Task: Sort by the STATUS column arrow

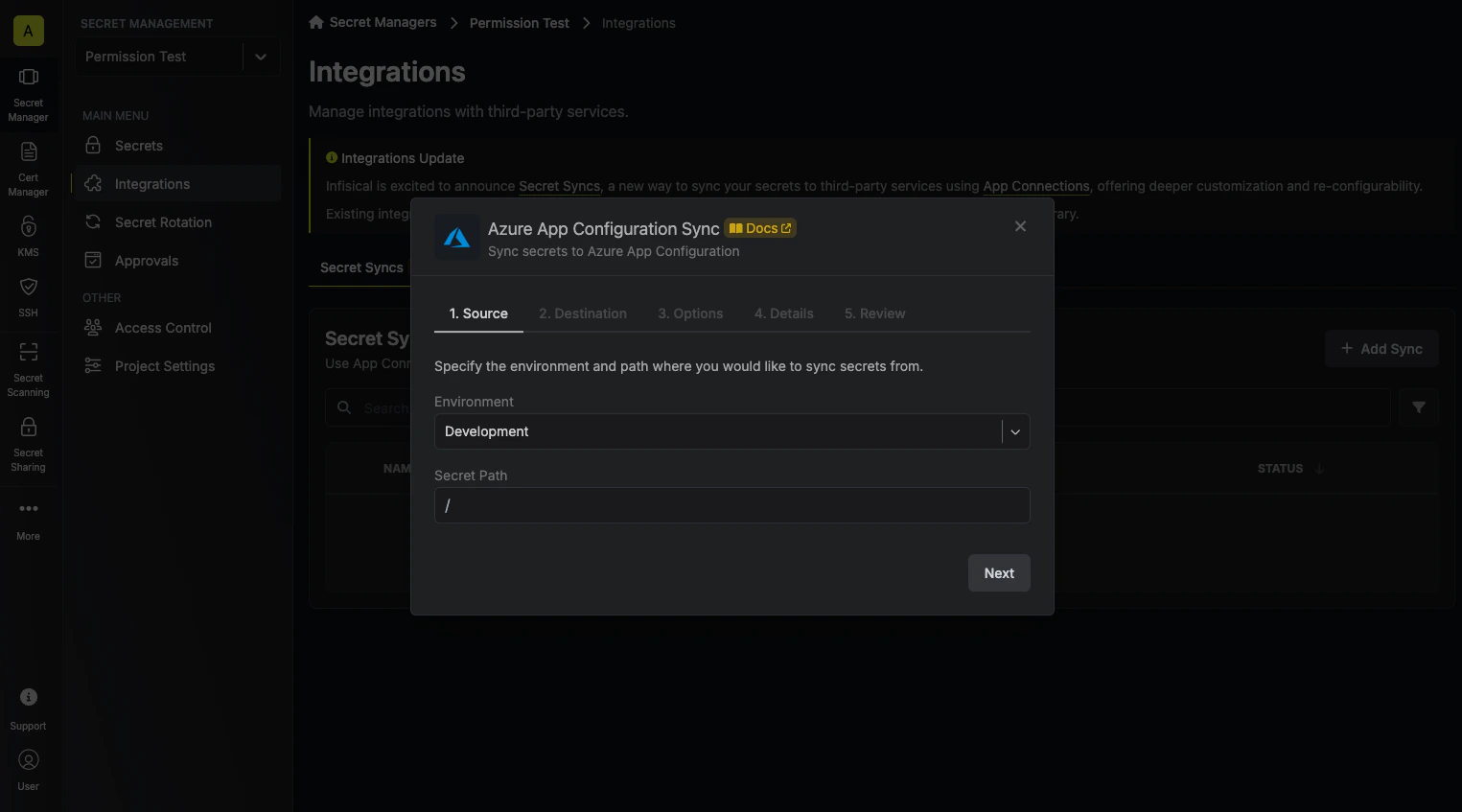Action: click(1319, 469)
